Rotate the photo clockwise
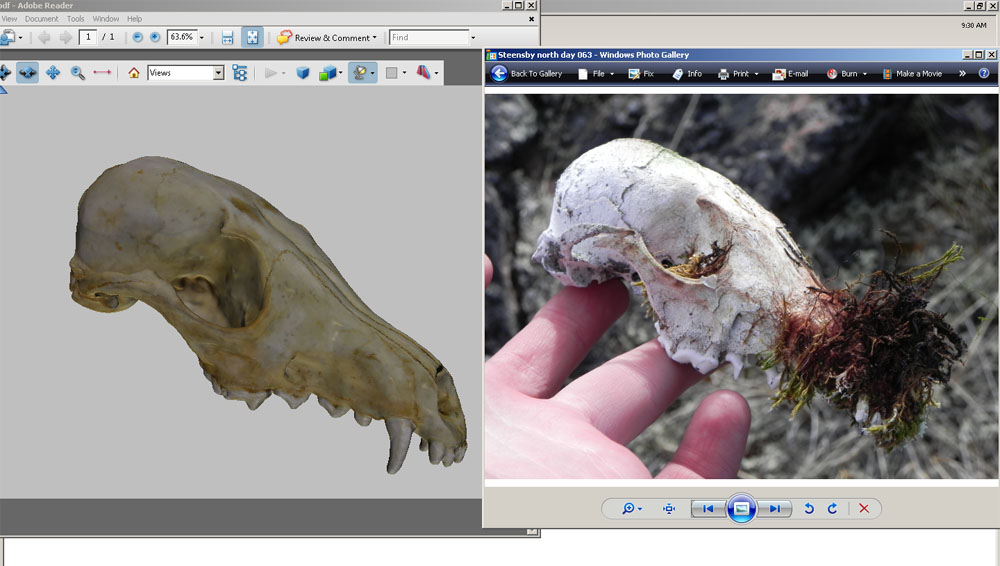 pos(832,509)
